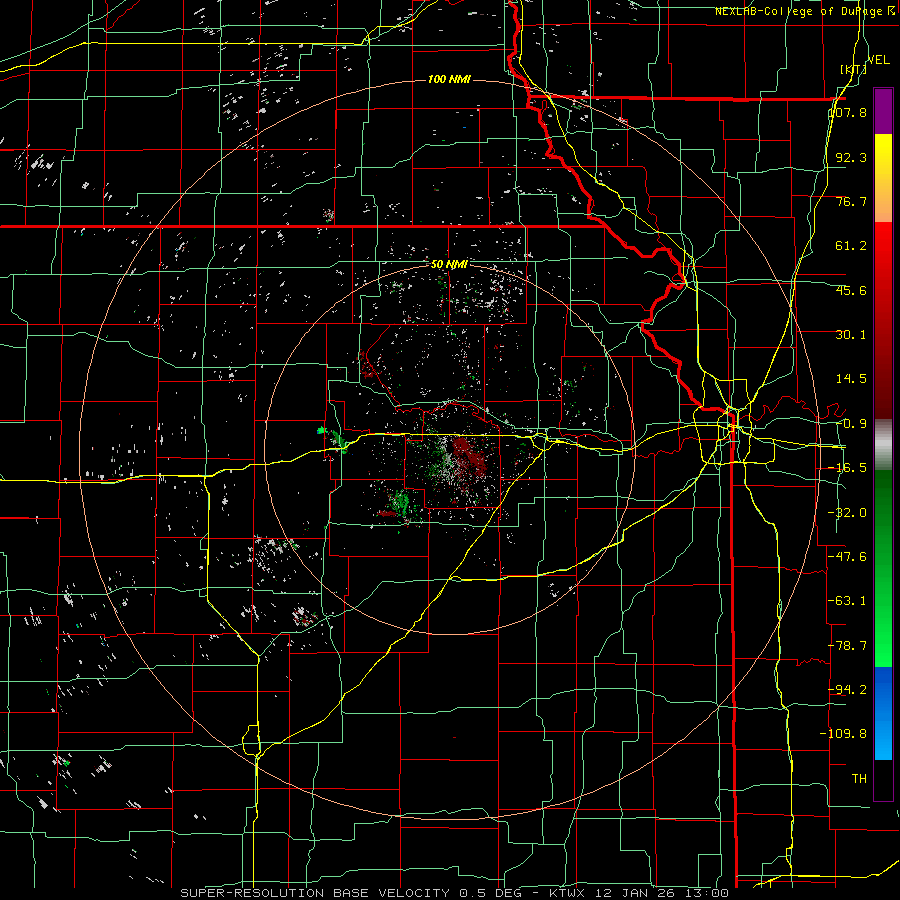Image resolution: width=900 pixels, height=900 pixels.
Task: Click the 45.6 velocity scale value
Action: (851, 290)
